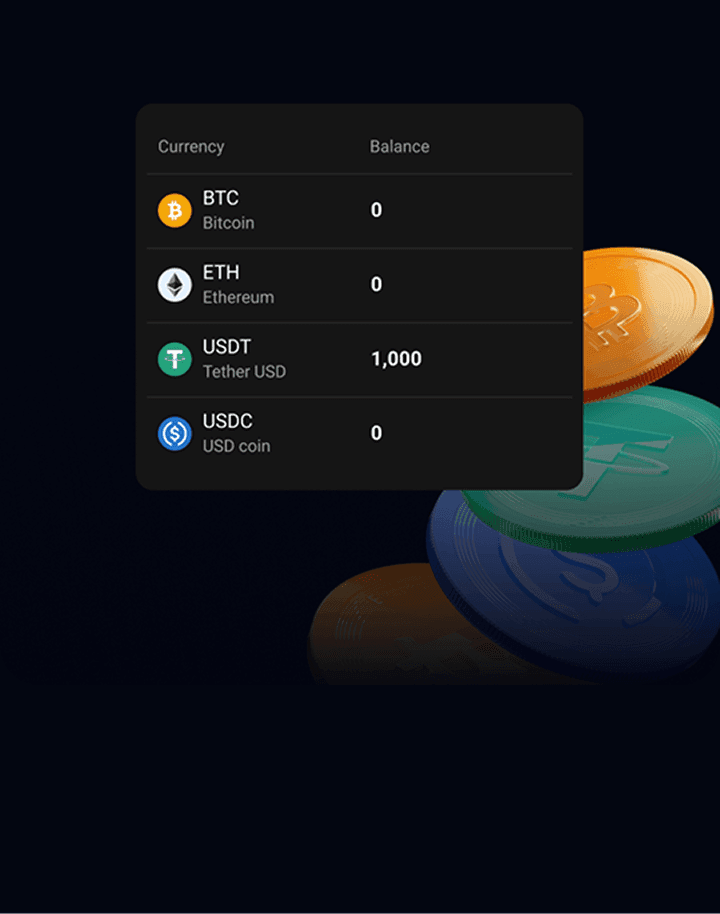Select the 1,000 USDT balance value
720x914 pixels.
[396, 359]
